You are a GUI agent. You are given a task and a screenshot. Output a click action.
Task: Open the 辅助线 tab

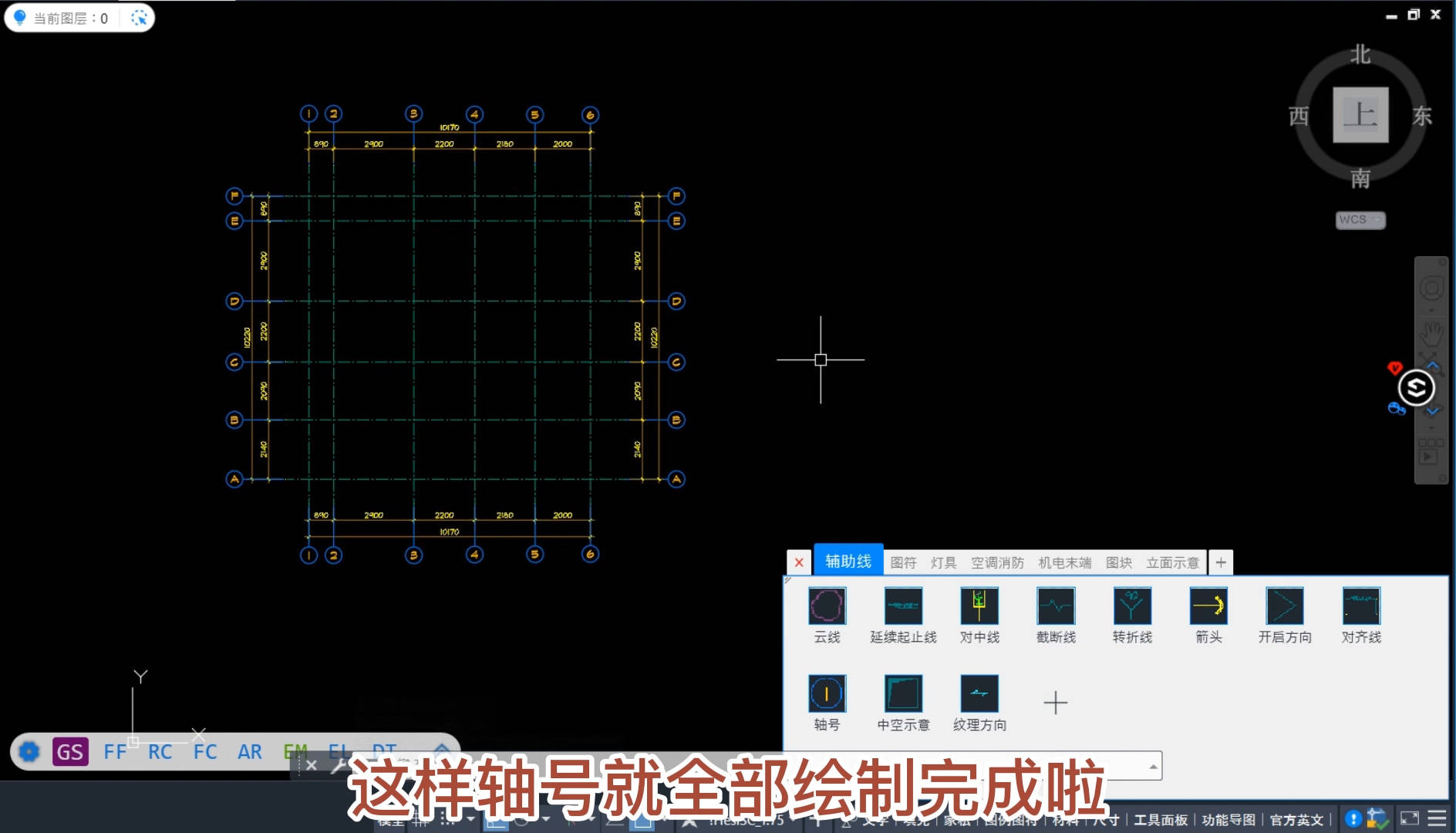[848, 562]
